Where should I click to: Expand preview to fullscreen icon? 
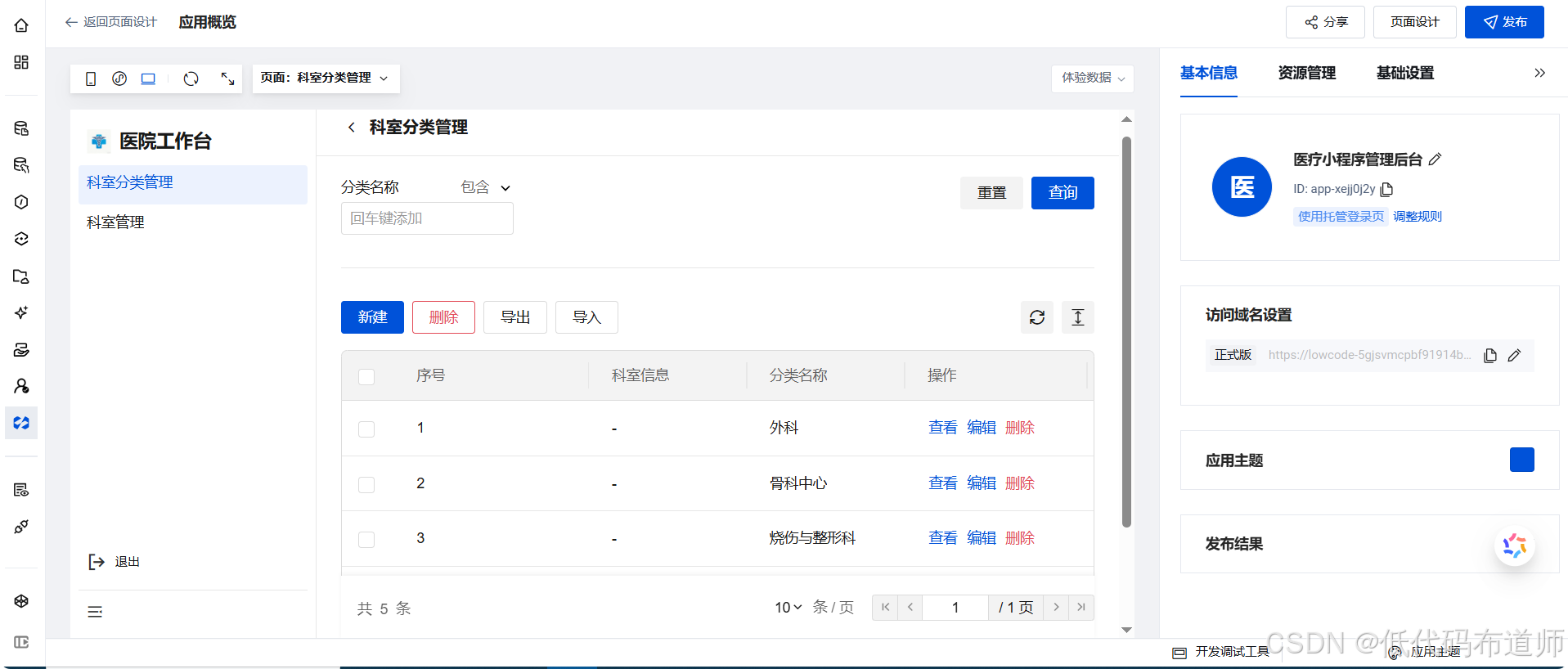pyautogui.click(x=228, y=79)
